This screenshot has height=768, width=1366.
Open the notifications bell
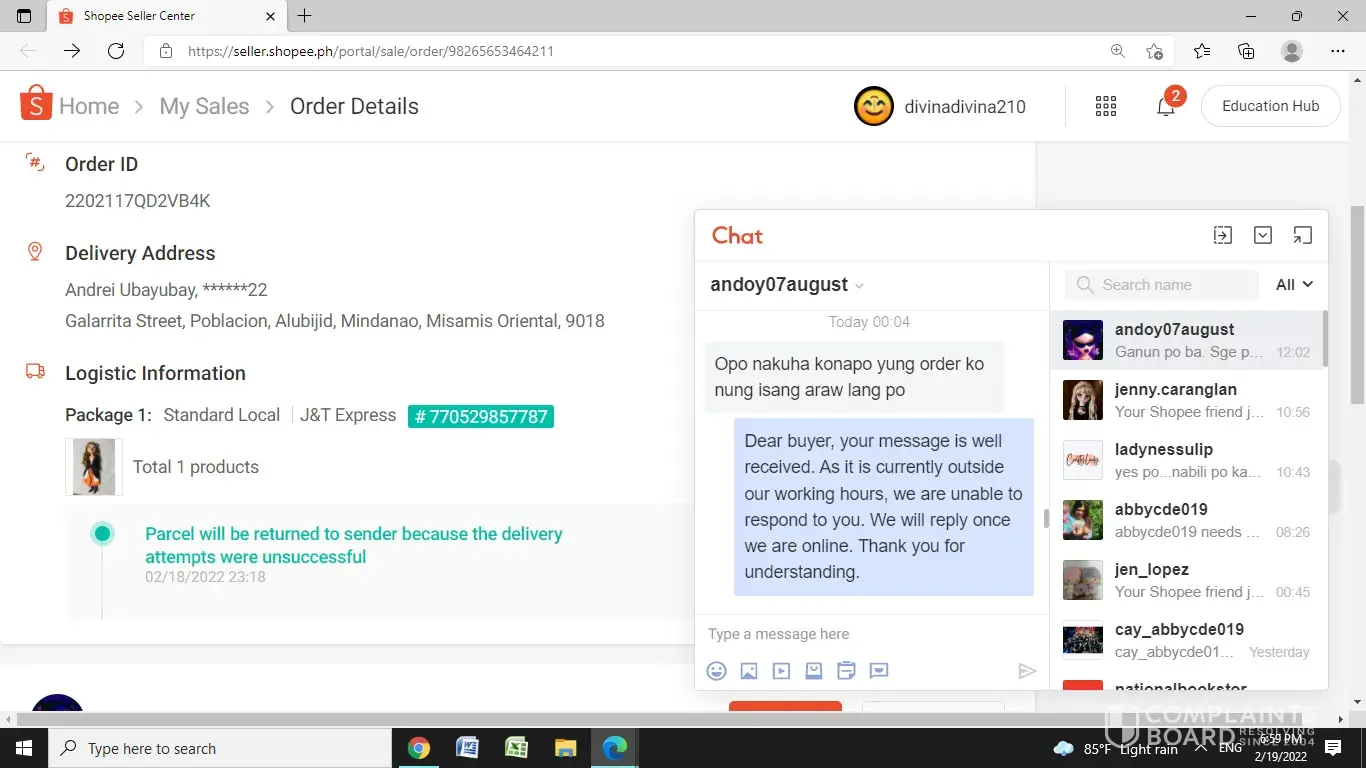(x=1166, y=107)
